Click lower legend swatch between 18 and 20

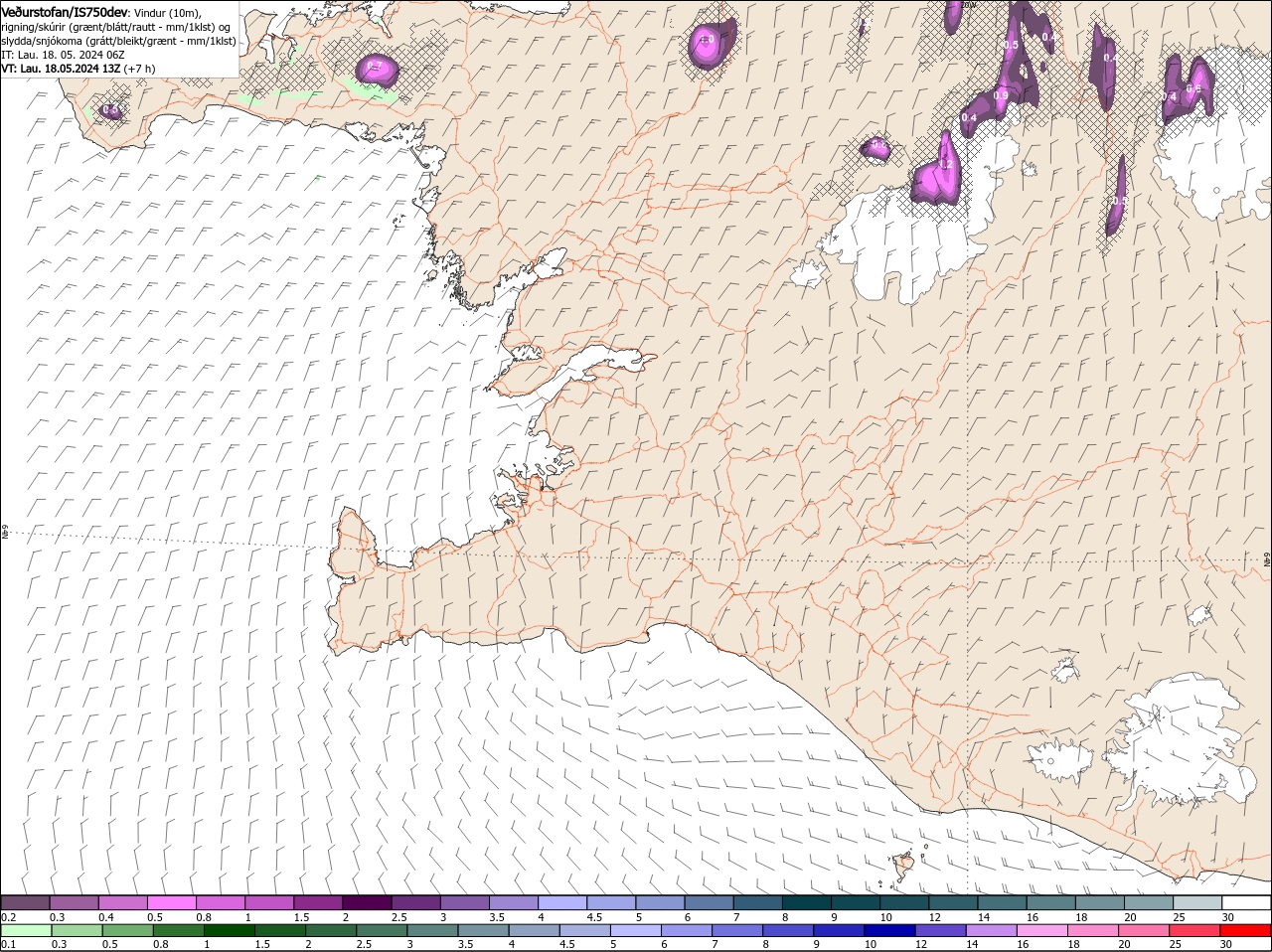click(x=1094, y=930)
